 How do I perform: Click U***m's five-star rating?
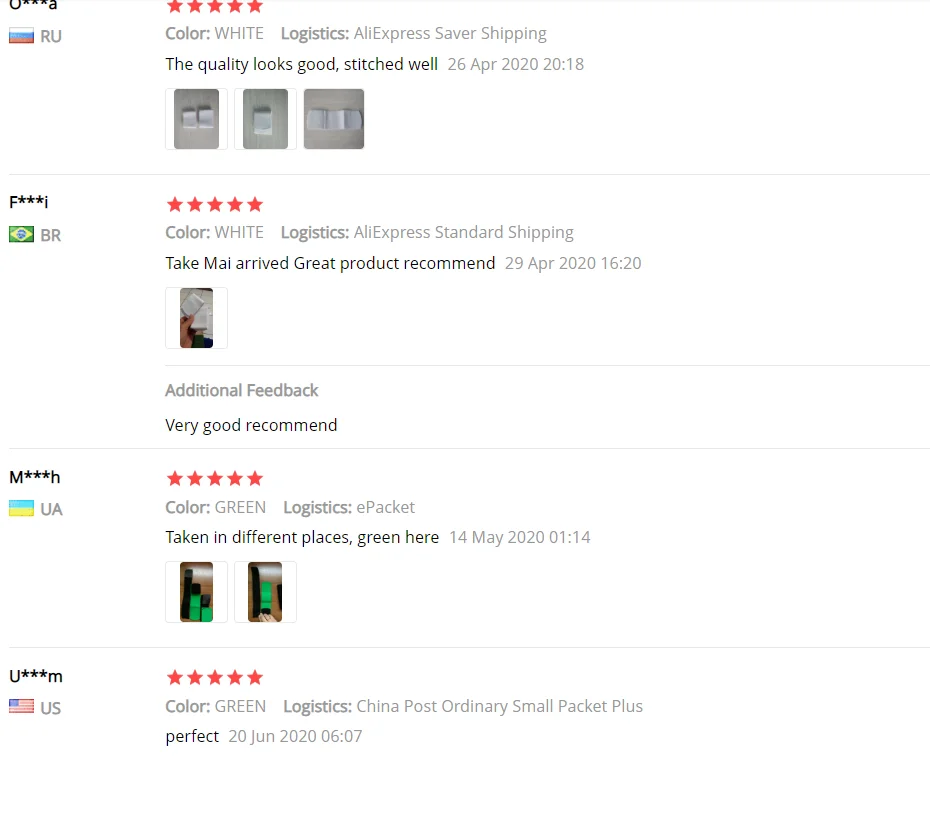[215, 677]
